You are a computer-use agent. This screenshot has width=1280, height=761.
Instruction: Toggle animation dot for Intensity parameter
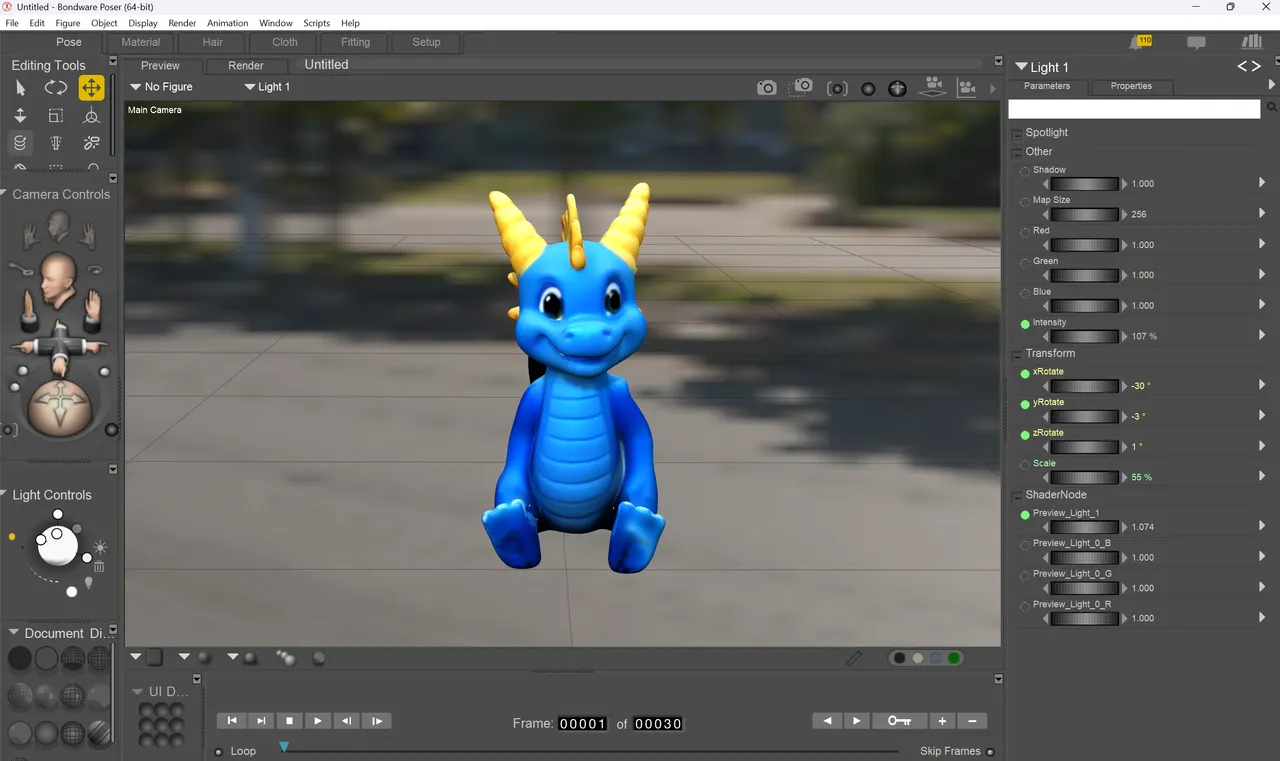click(1025, 324)
